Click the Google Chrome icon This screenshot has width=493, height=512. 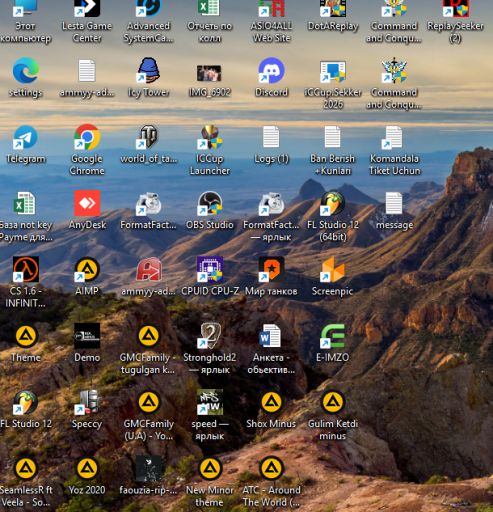coord(87,137)
